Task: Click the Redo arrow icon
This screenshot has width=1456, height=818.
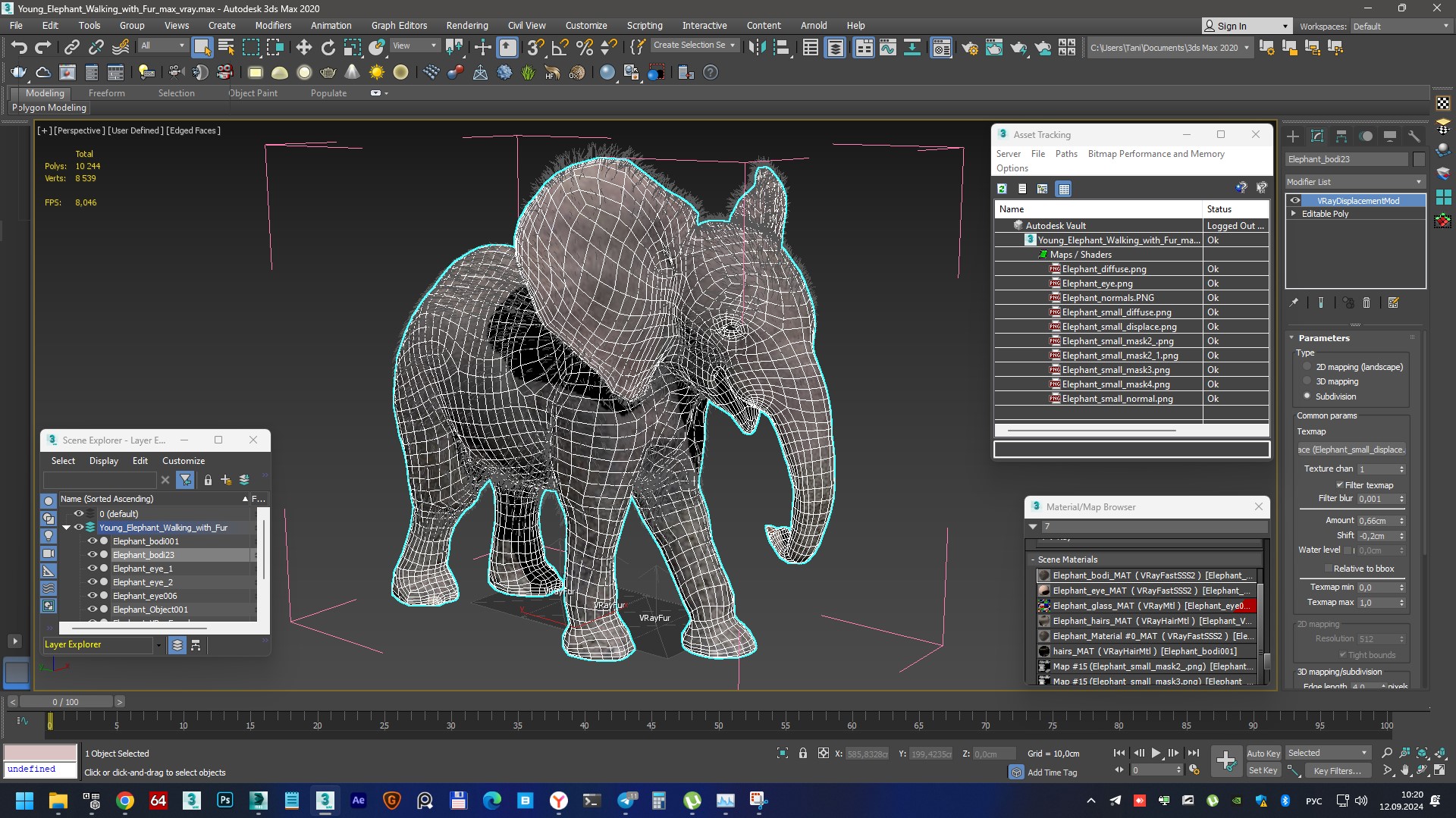Action: tap(43, 48)
